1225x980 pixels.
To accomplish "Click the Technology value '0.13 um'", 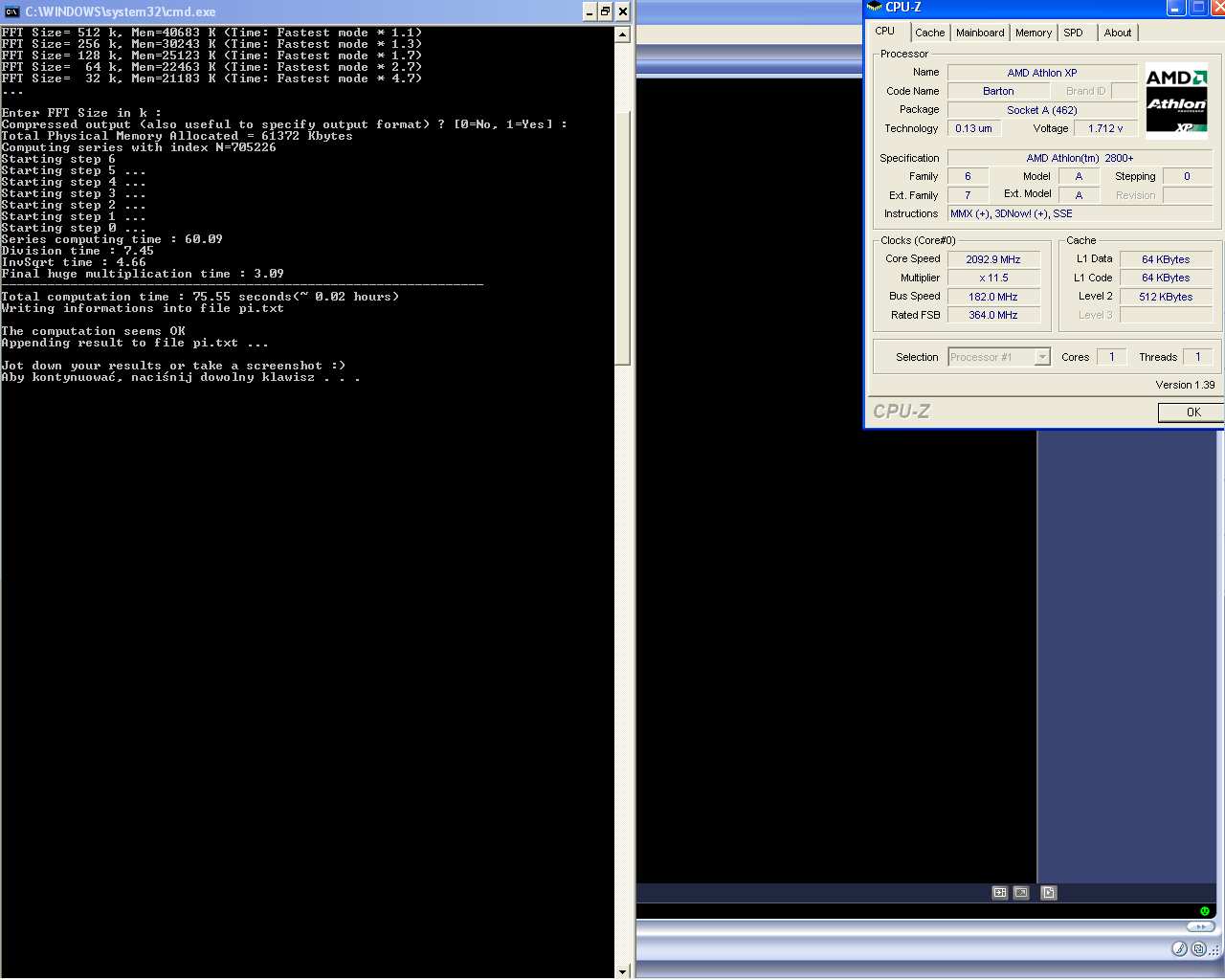I will [x=973, y=128].
